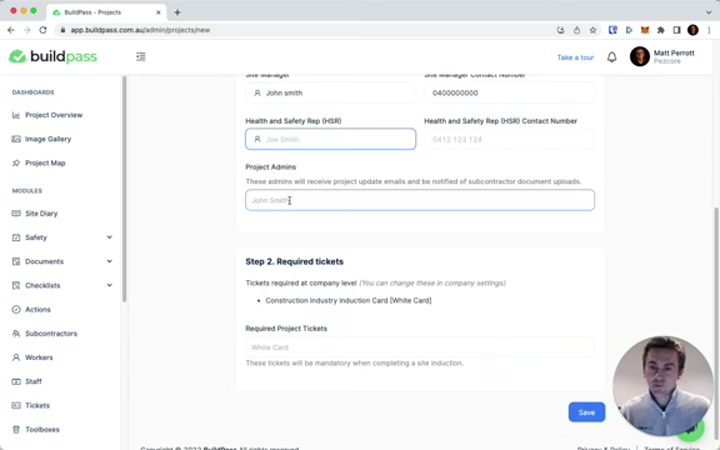
Task: Go to Workers in the sidebar
Action: pos(39,357)
